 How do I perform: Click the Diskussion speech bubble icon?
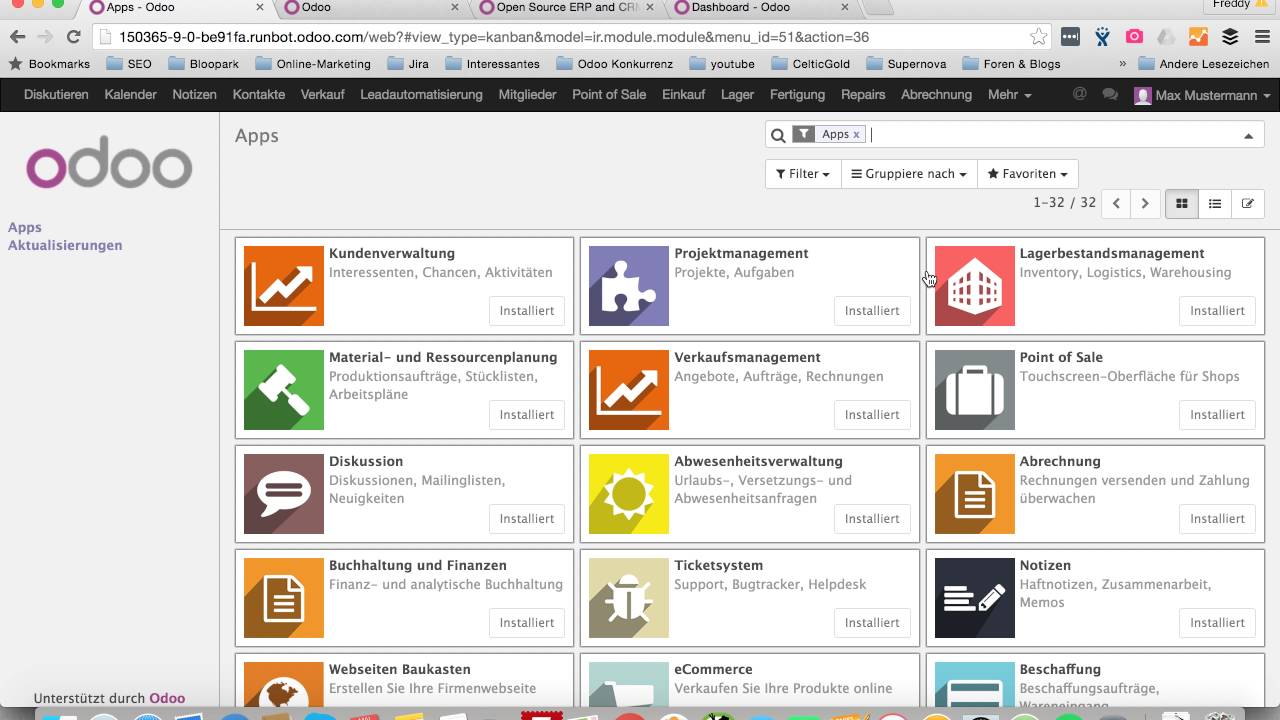[x=284, y=494]
